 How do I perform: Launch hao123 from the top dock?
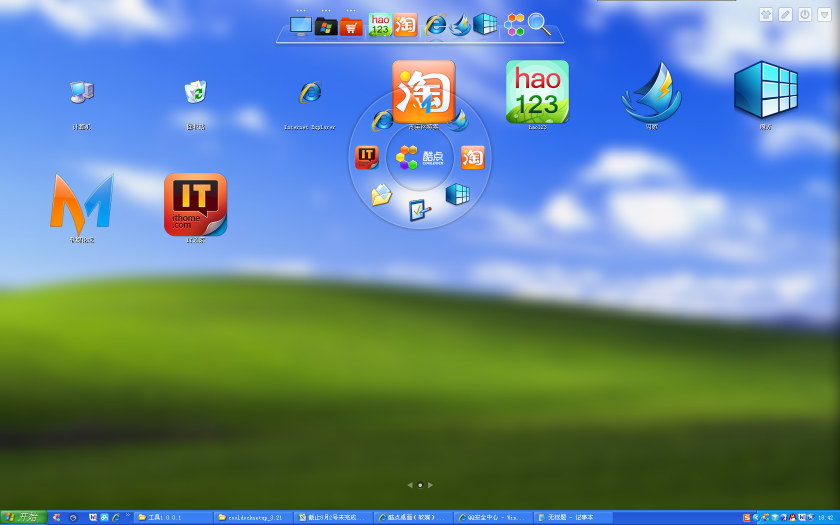pos(380,25)
